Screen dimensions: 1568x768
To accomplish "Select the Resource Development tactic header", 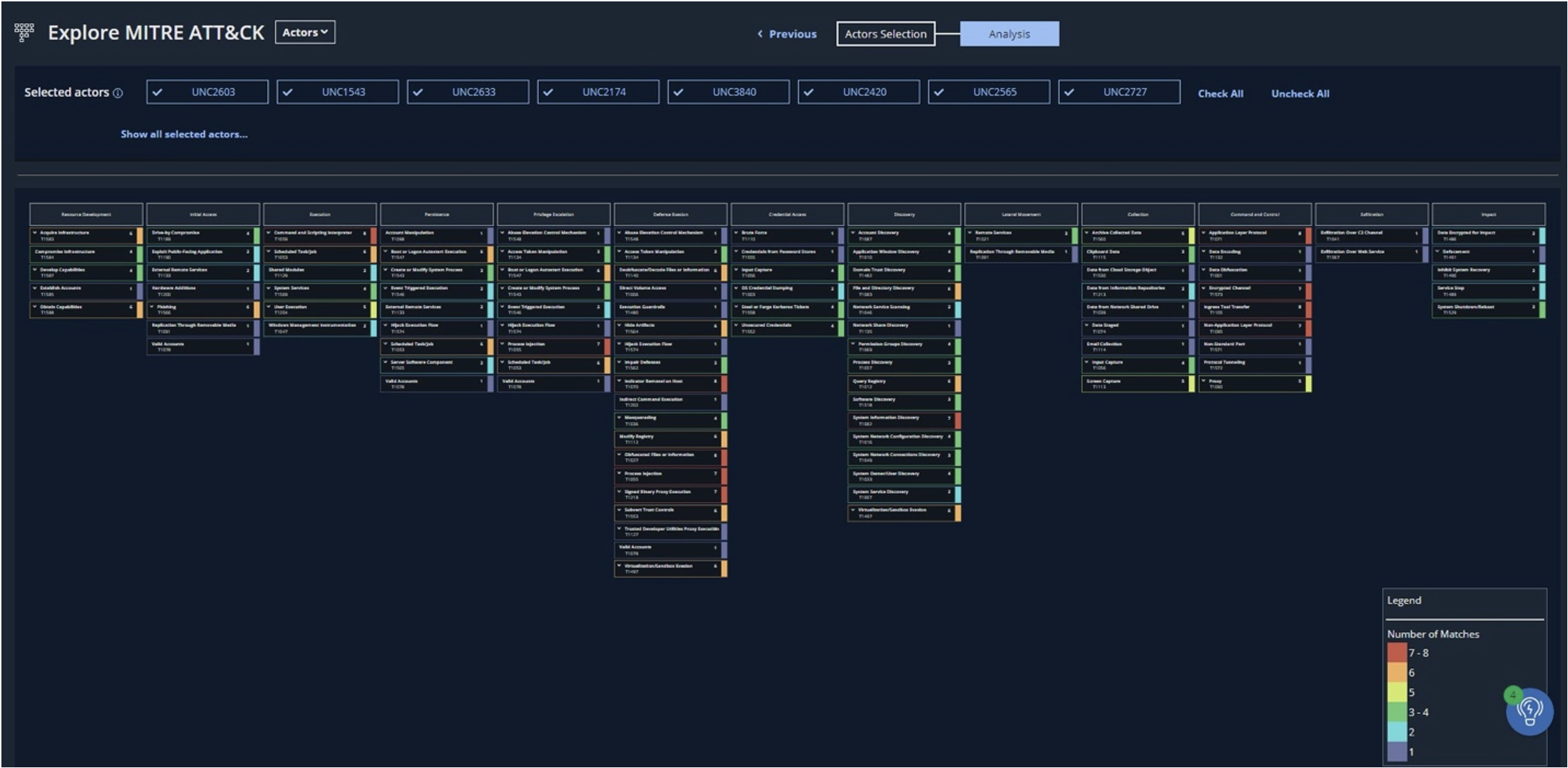I will pyautogui.click(x=86, y=214).
